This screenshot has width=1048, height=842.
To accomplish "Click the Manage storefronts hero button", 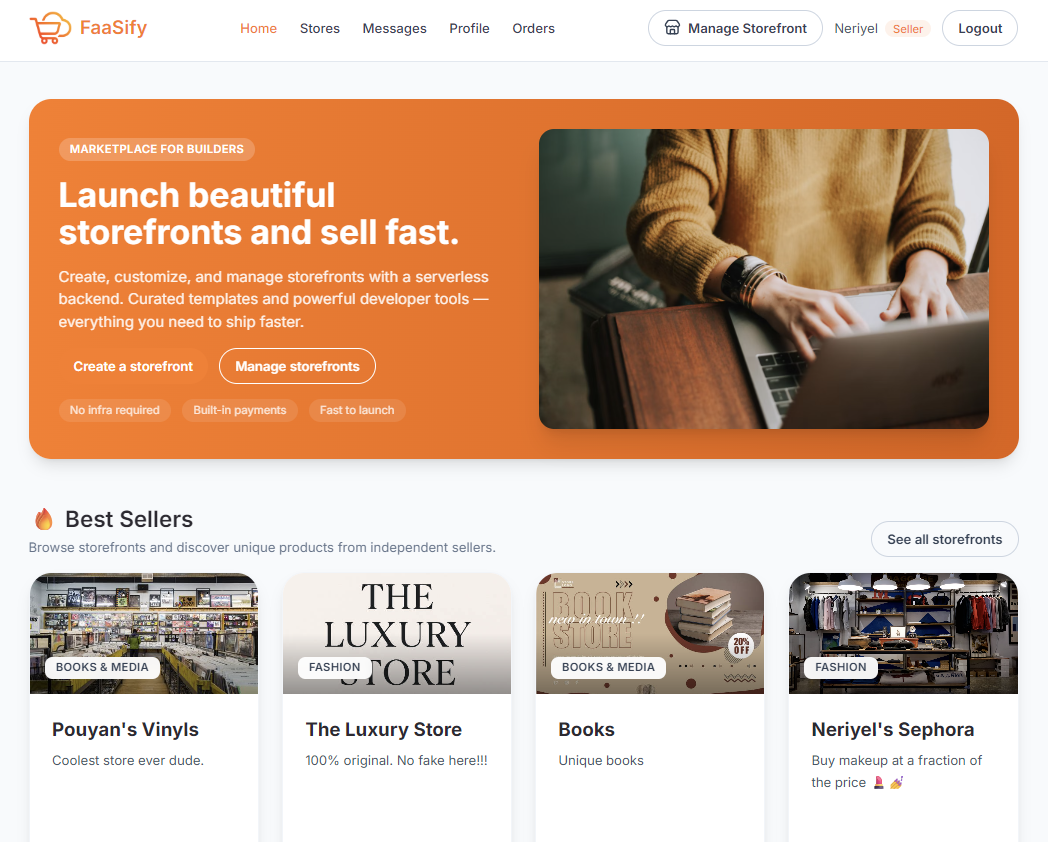I will point(297,366).
